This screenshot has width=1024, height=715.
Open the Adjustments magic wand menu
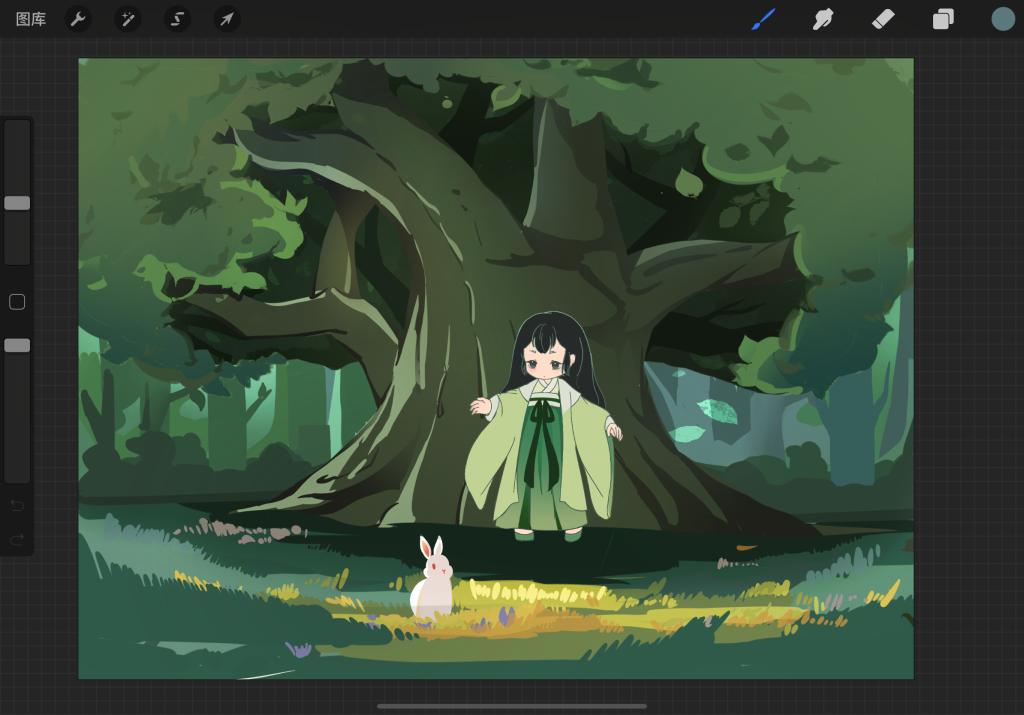tap(127, 19)
